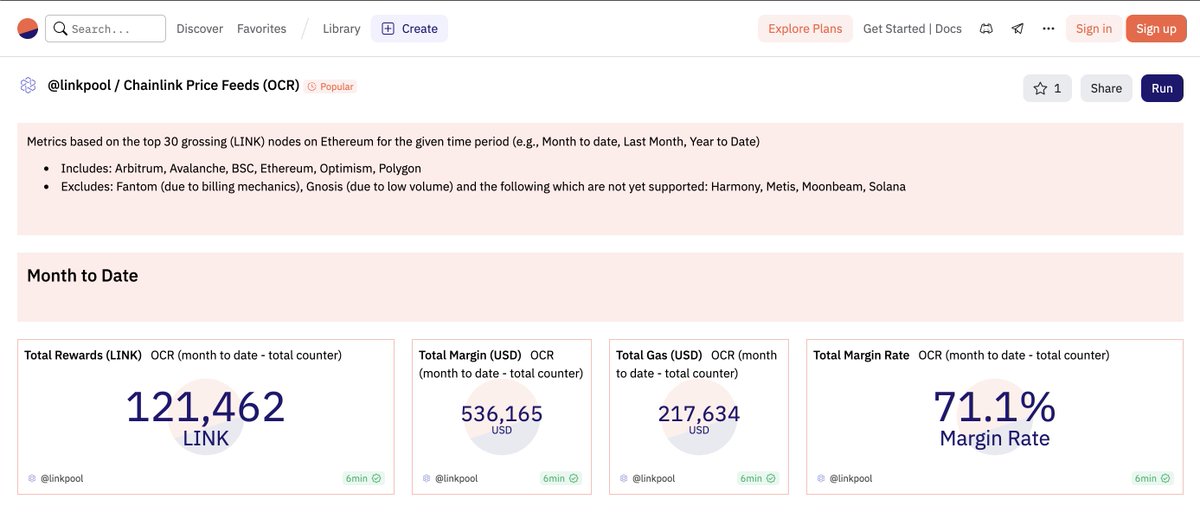Select the 'Excludes: Fantom' bullet line
This screenshot has width=1200, height=512.
click(483, 186)
